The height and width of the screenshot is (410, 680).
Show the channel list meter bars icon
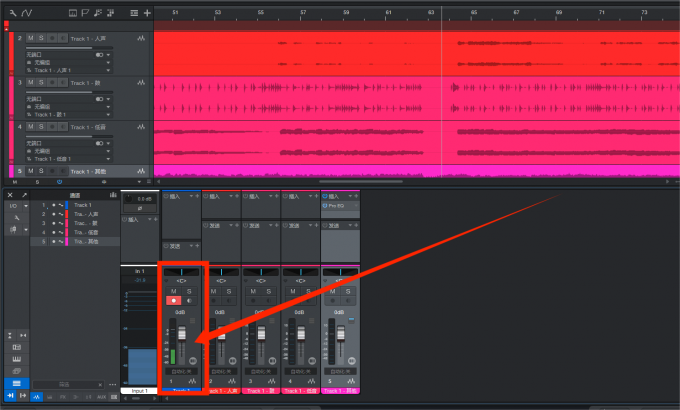pyautogui.click(x=113, y=195)
